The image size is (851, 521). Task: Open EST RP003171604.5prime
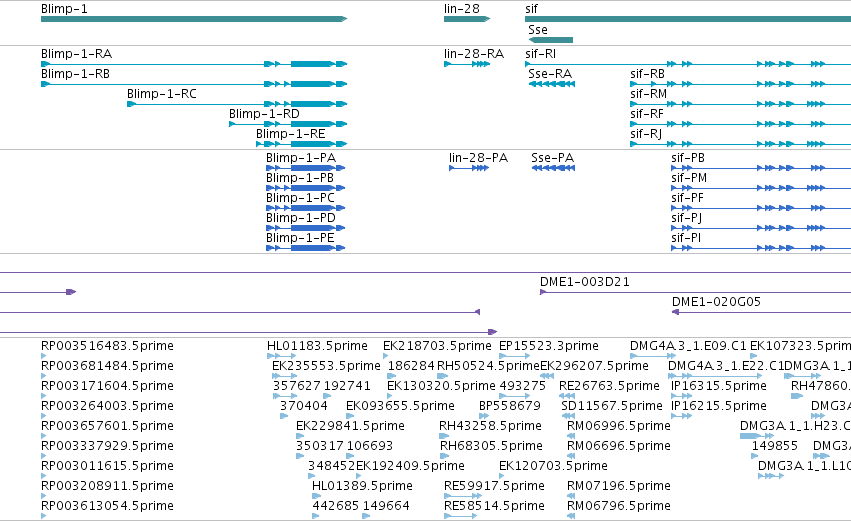[x=107, y=386]
